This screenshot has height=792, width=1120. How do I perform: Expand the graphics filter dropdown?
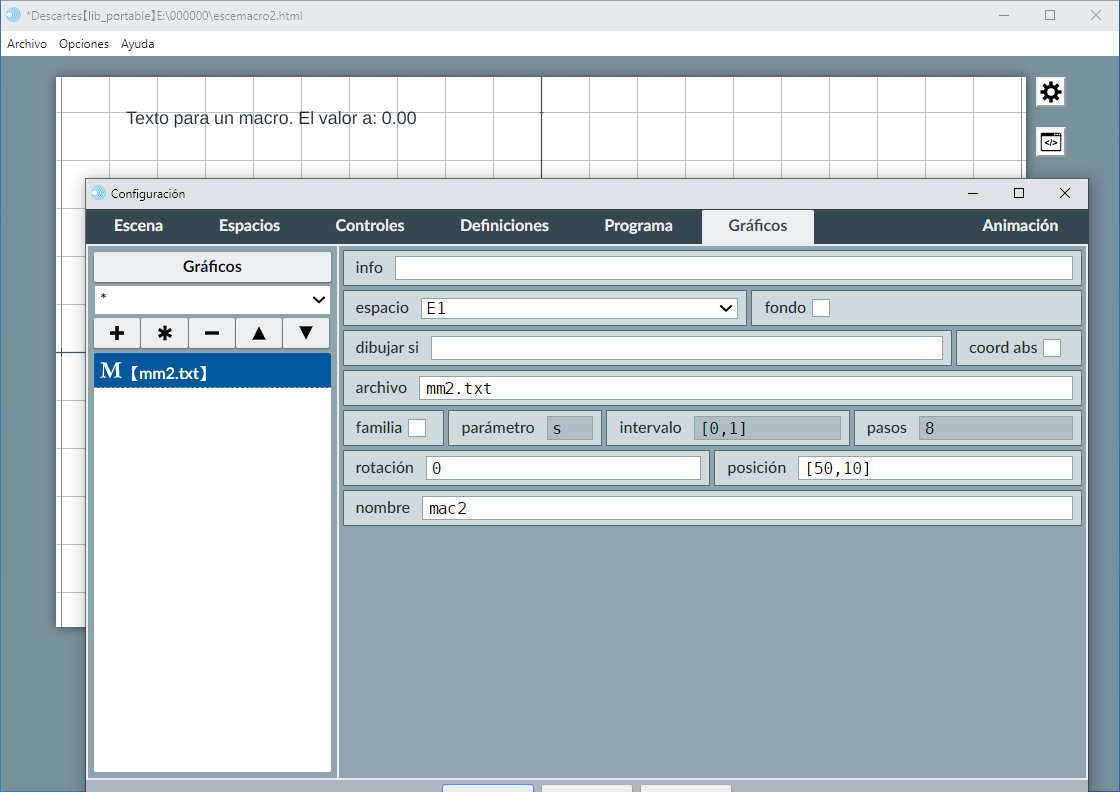click(212, 299)
